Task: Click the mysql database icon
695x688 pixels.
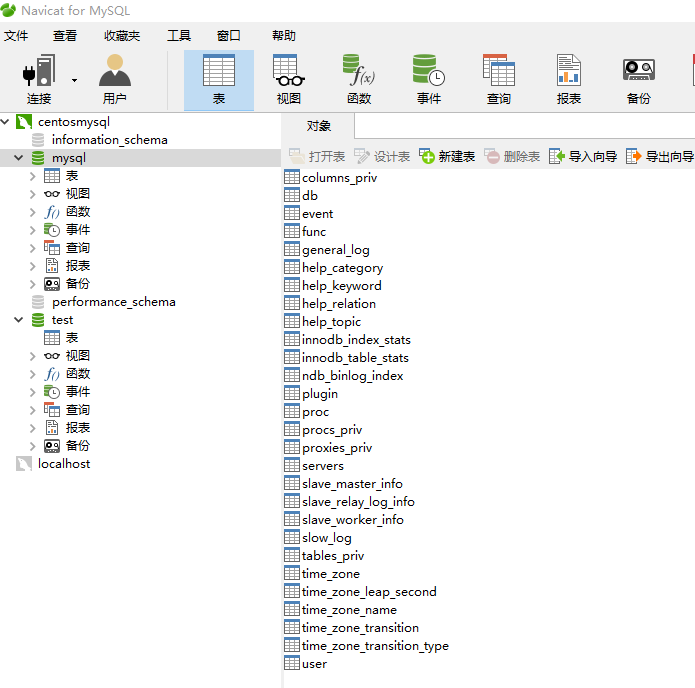Action: click(38, 158)
